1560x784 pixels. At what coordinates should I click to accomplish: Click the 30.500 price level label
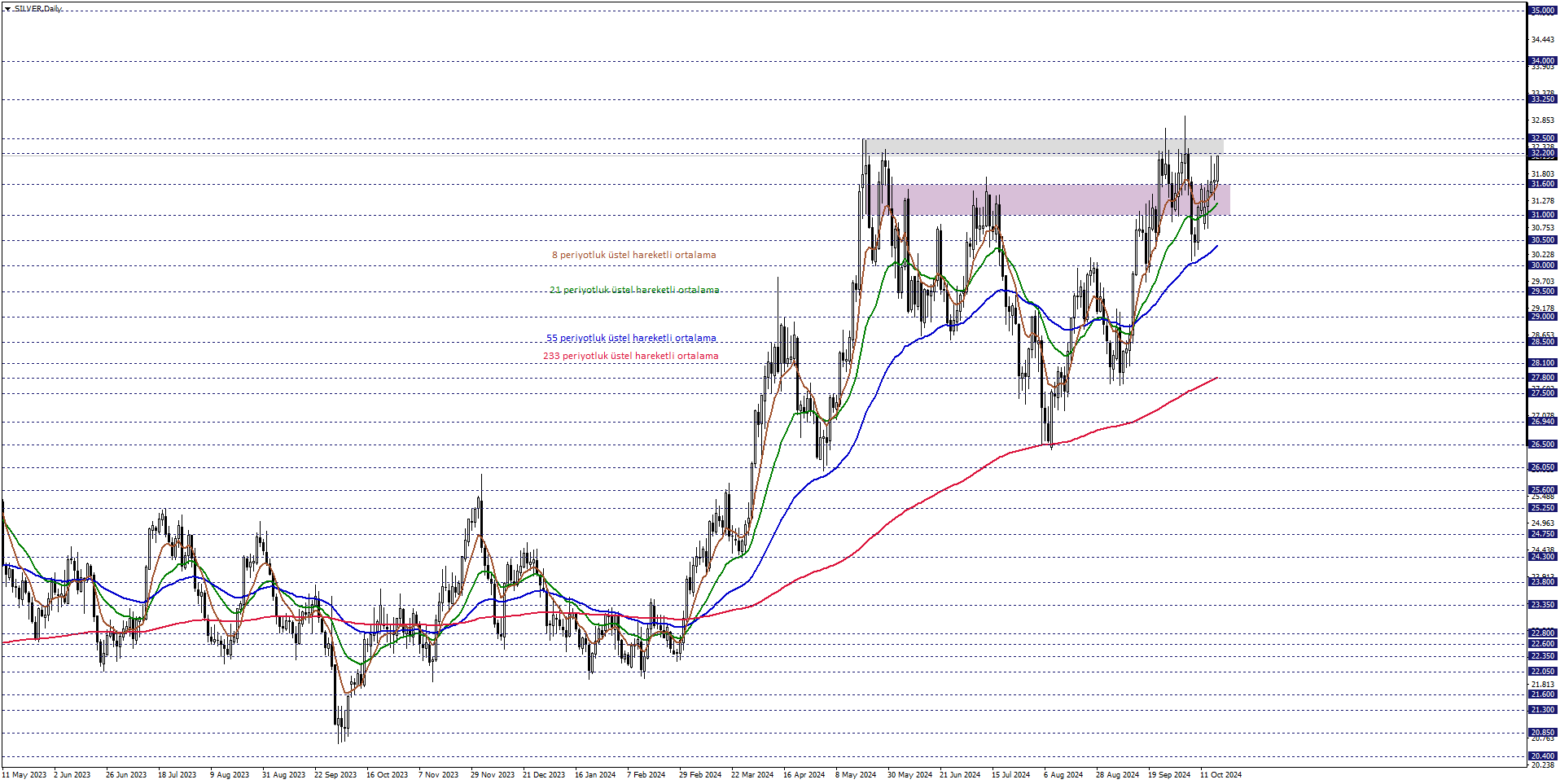[x=1543, y=240]
